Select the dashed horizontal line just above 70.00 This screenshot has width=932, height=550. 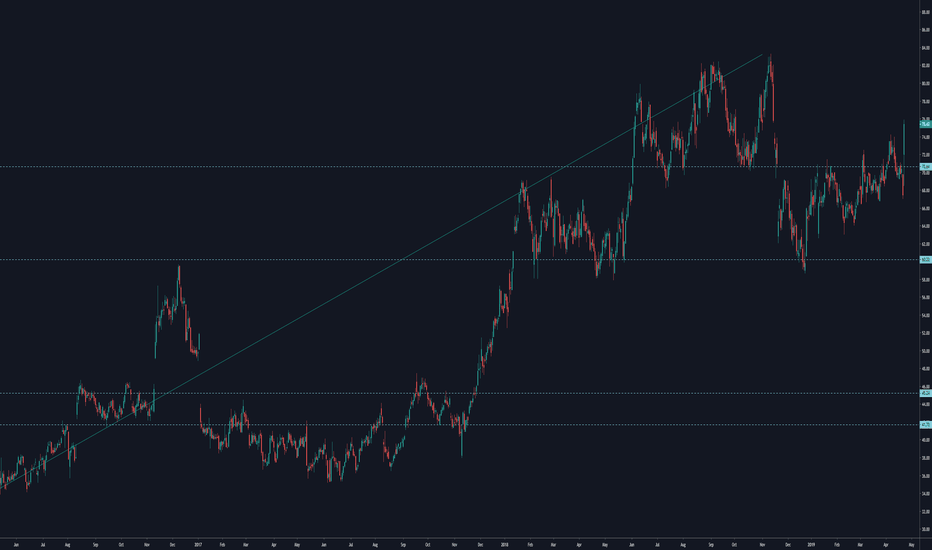click(459, 166)
